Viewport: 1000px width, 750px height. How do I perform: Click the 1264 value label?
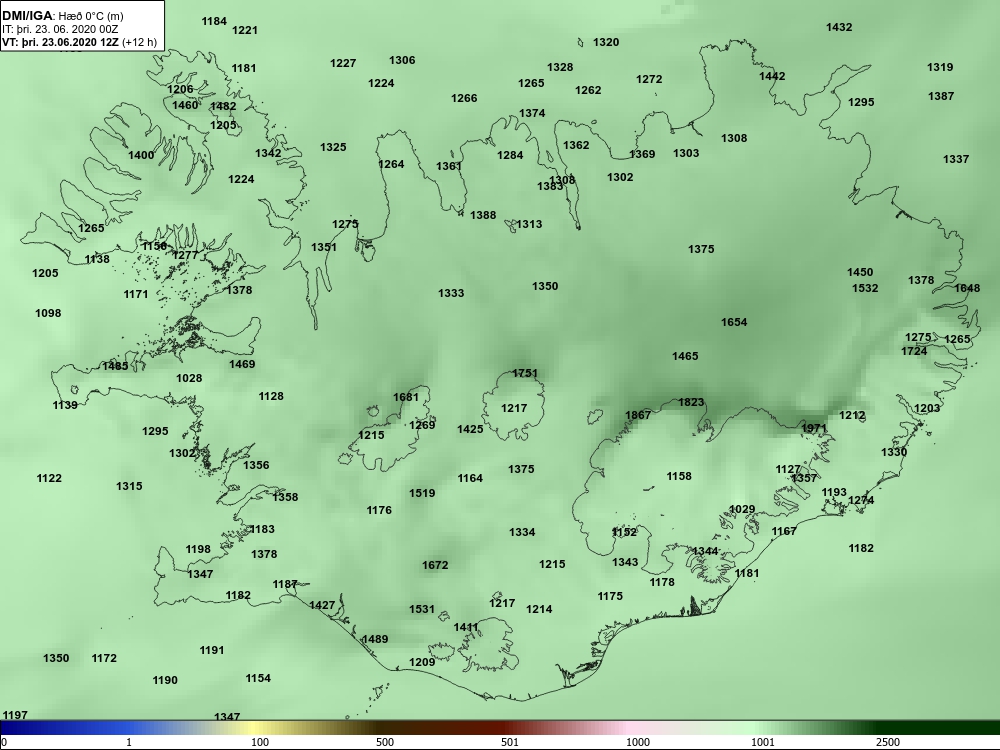(x=391, y=165)
